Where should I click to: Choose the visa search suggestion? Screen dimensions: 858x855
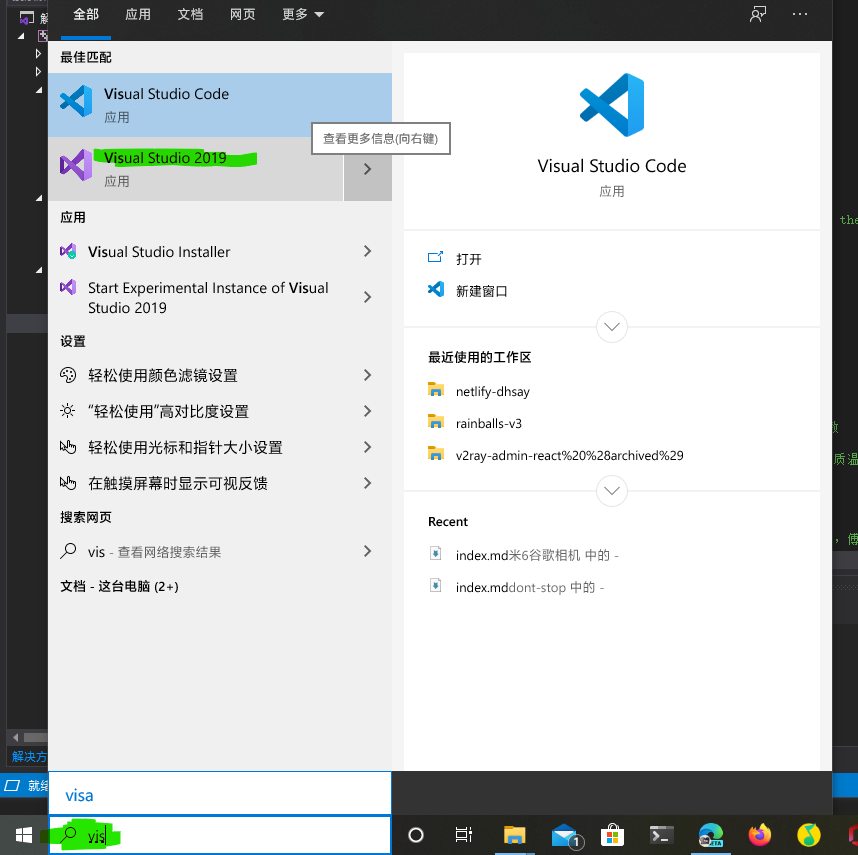tap(220, 794)
